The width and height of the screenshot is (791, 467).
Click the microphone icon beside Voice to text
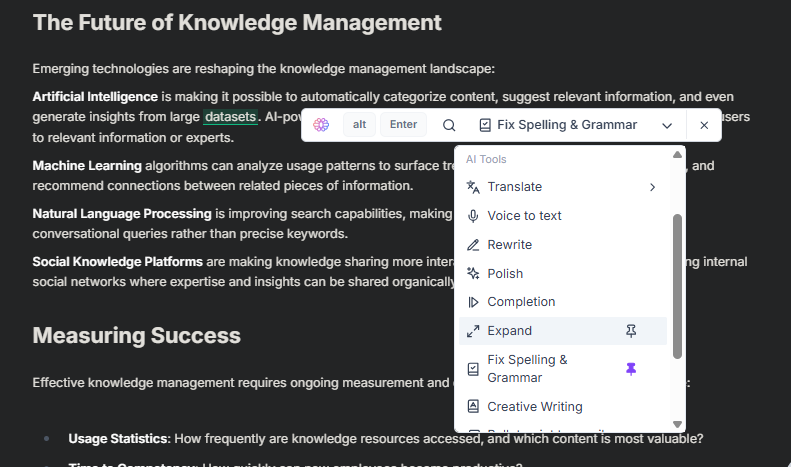473,216
